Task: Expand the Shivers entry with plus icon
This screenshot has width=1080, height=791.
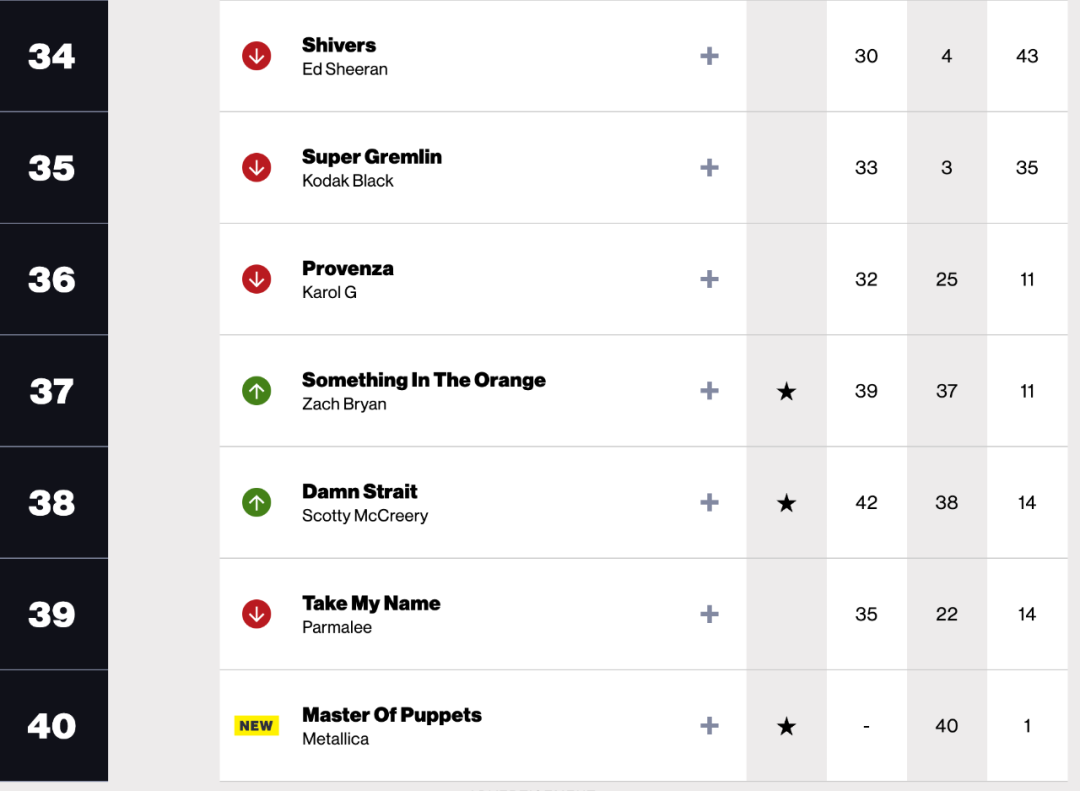Action: point(709,56)
